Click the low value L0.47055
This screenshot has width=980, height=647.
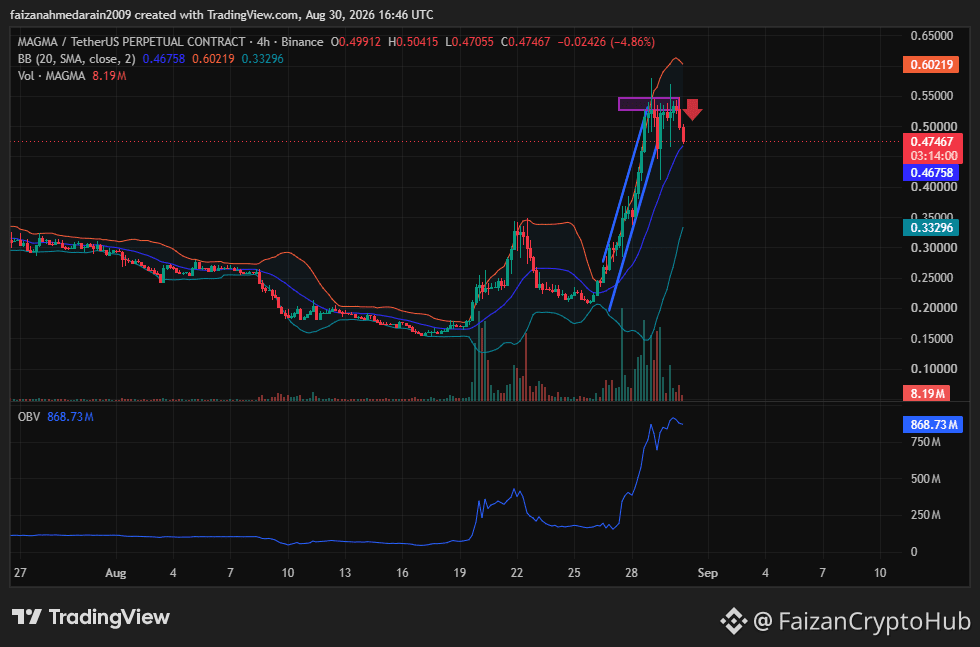click(469, 42)
